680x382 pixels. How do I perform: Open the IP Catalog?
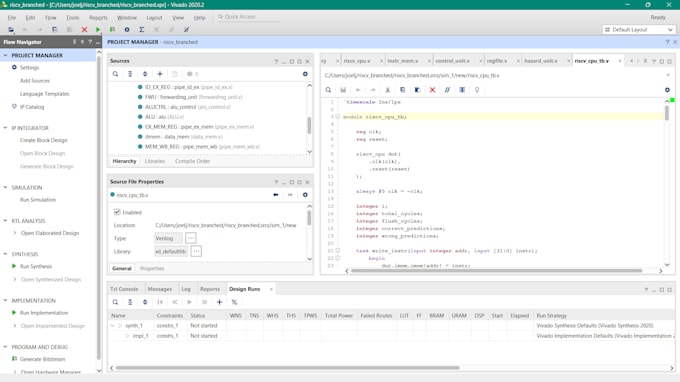(x=32, y=107)
